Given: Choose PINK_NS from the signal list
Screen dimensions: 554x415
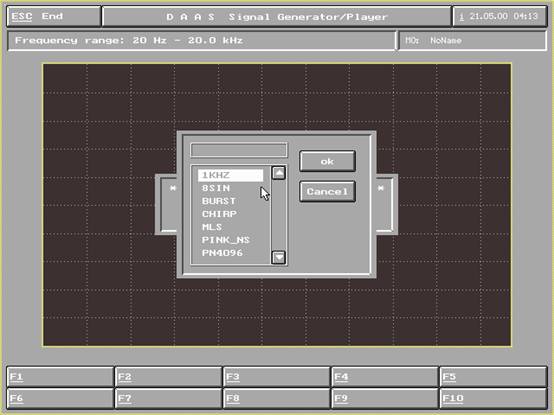Looking at the screenshot, I should click(230, 240).
